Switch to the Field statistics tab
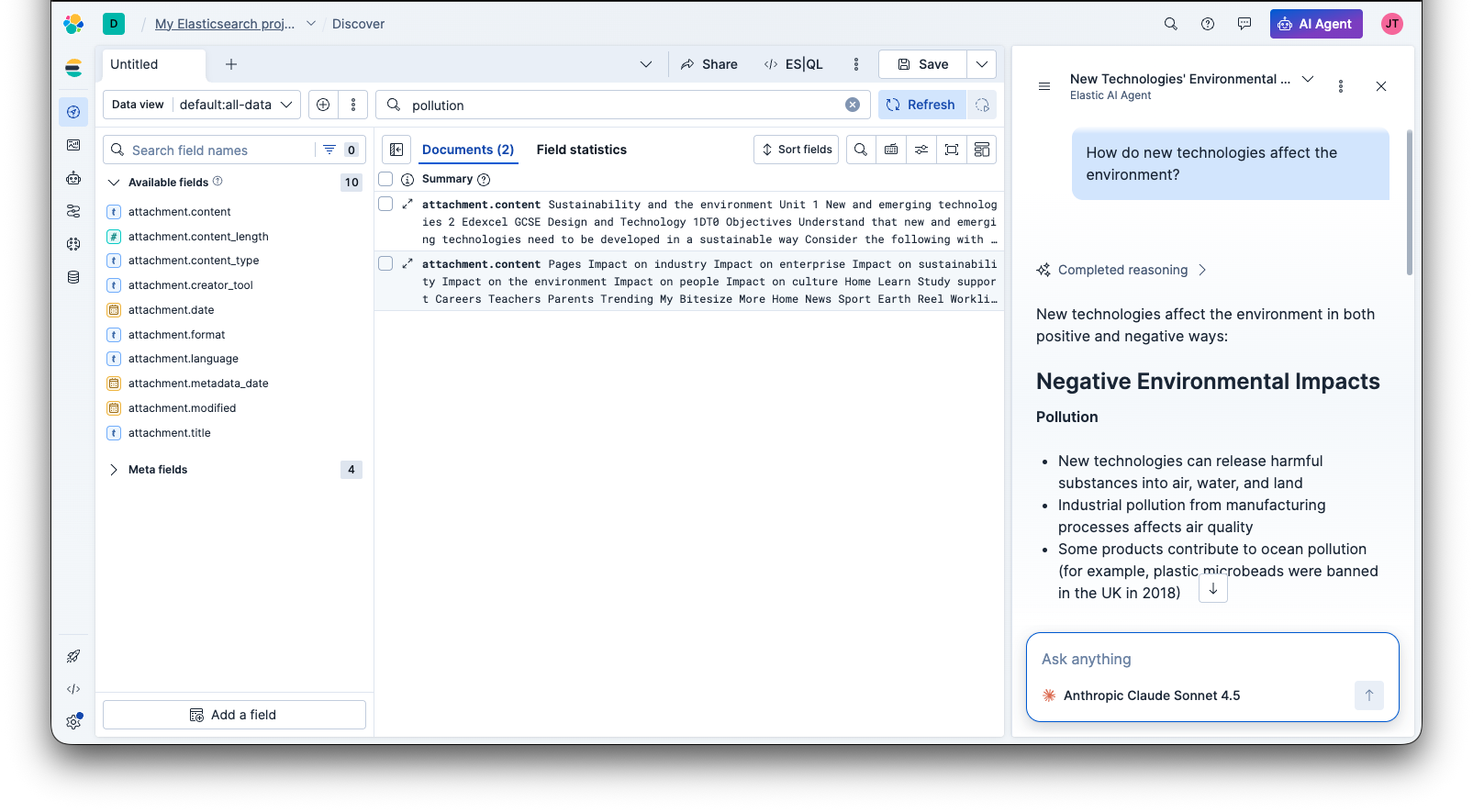 point(582,150)
